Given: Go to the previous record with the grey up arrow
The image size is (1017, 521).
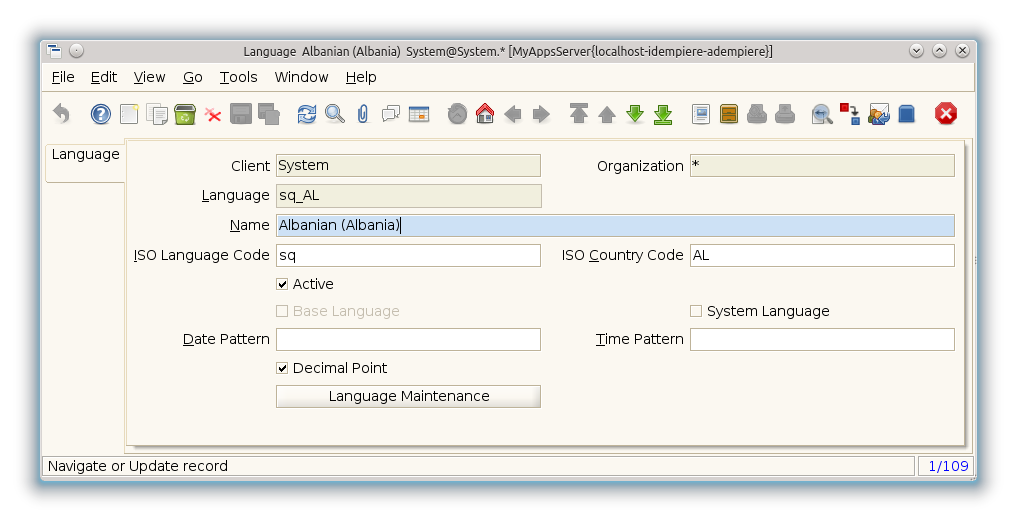Looking at the screenshot, I should 606,114.
